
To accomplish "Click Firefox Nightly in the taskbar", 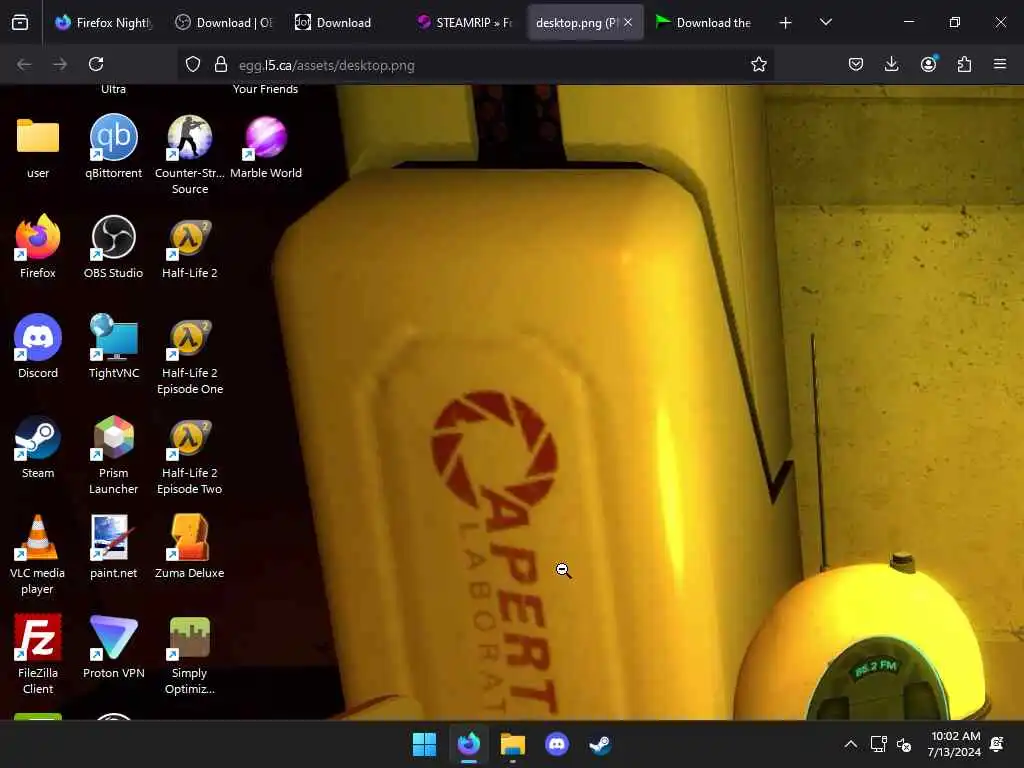I will tap(468, 744).
